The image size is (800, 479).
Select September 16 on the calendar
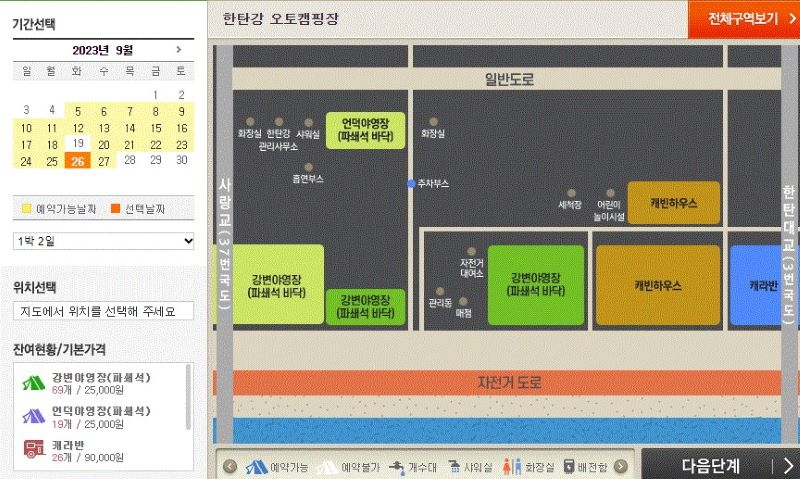[182, 128]
